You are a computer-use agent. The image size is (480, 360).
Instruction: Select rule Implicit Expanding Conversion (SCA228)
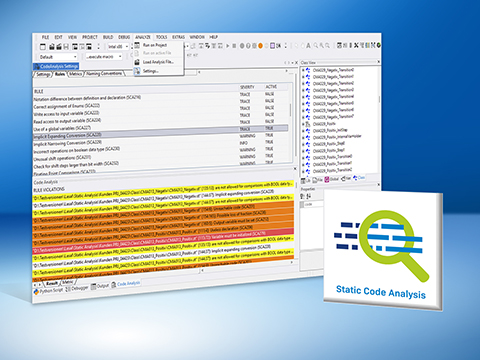tap(160, 132)
